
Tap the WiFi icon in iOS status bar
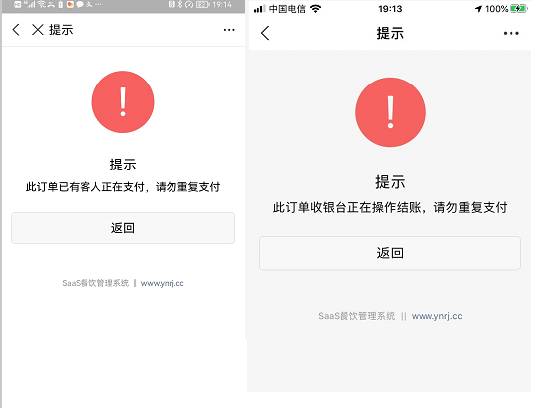click(x=315, y=9)
